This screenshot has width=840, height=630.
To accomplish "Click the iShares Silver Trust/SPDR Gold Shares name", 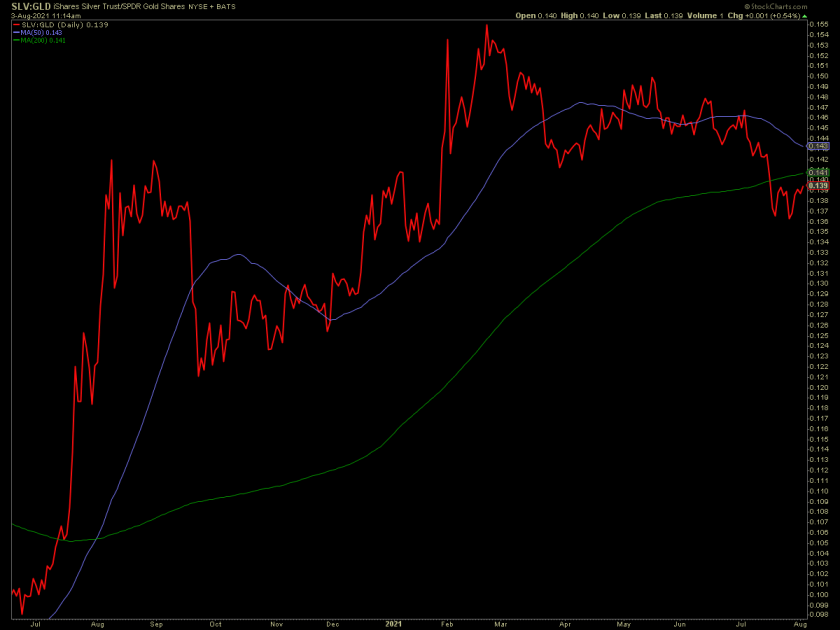I will pyautogui.click(x=120, y=8).
